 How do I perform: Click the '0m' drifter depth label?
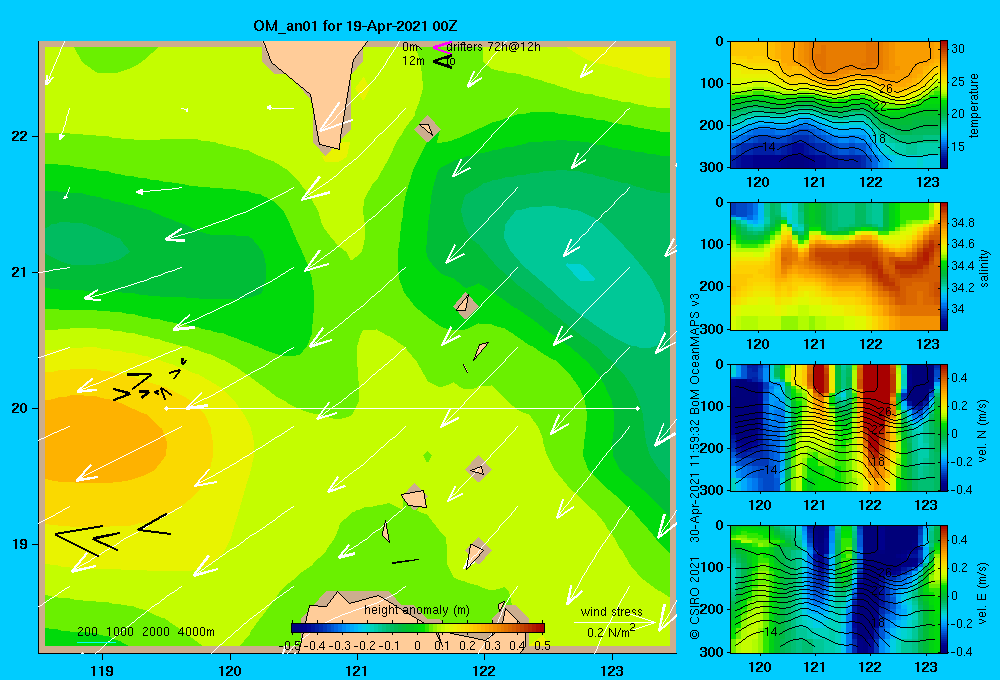411,47
